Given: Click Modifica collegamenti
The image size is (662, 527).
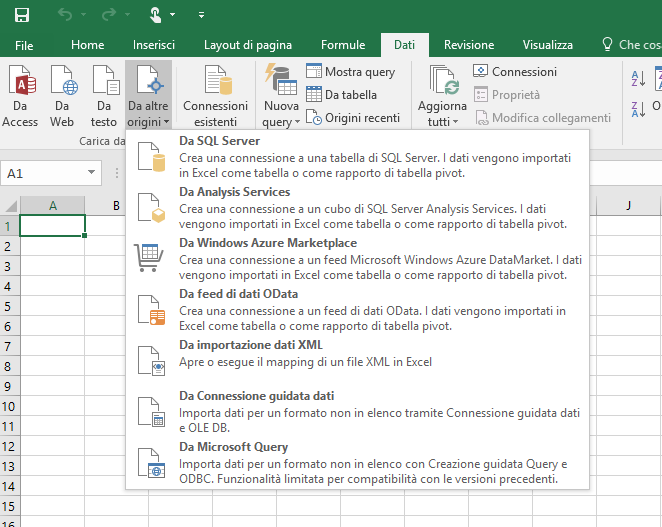Looking at the screenshot, I should click(x=543, y=117).
